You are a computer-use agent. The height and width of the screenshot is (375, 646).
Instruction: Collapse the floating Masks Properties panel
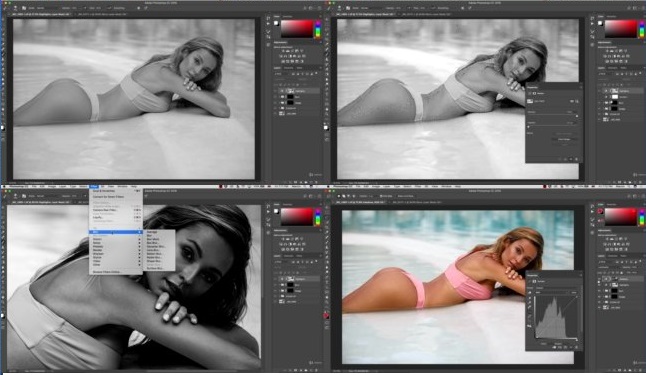581,87
